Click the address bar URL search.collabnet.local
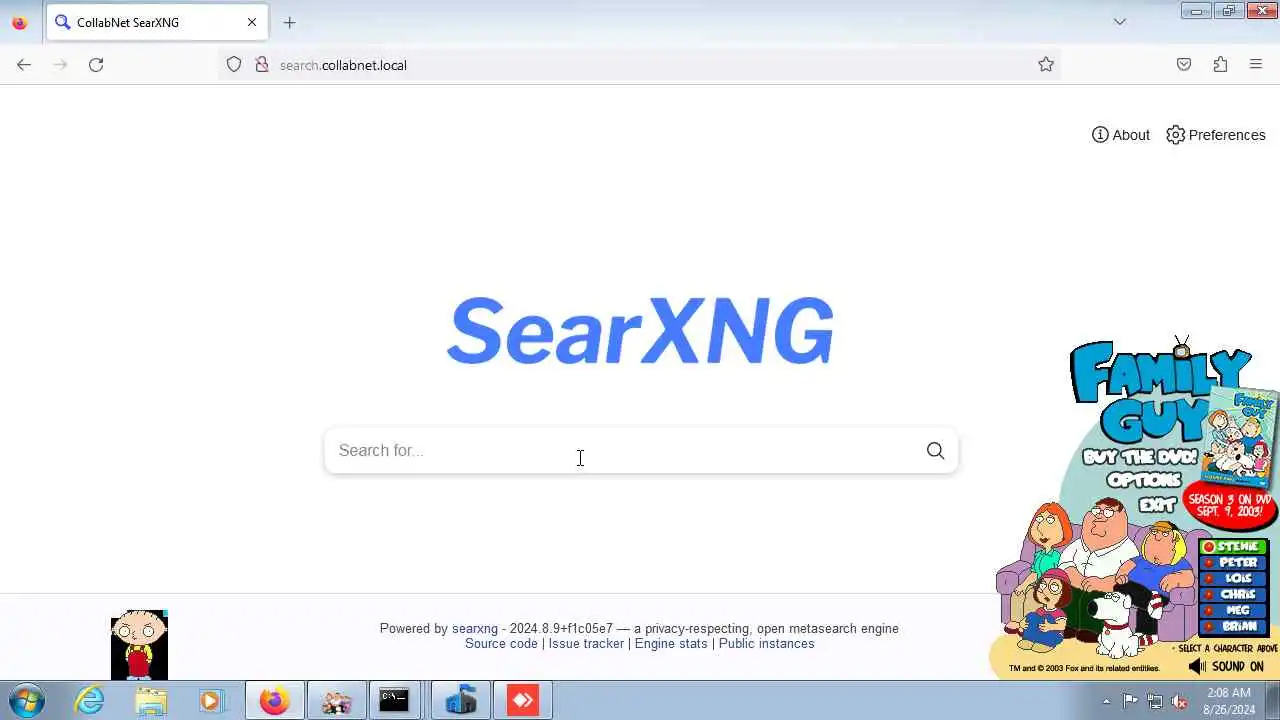This screenshot has width=1280, height=720. tap(343, 65)
